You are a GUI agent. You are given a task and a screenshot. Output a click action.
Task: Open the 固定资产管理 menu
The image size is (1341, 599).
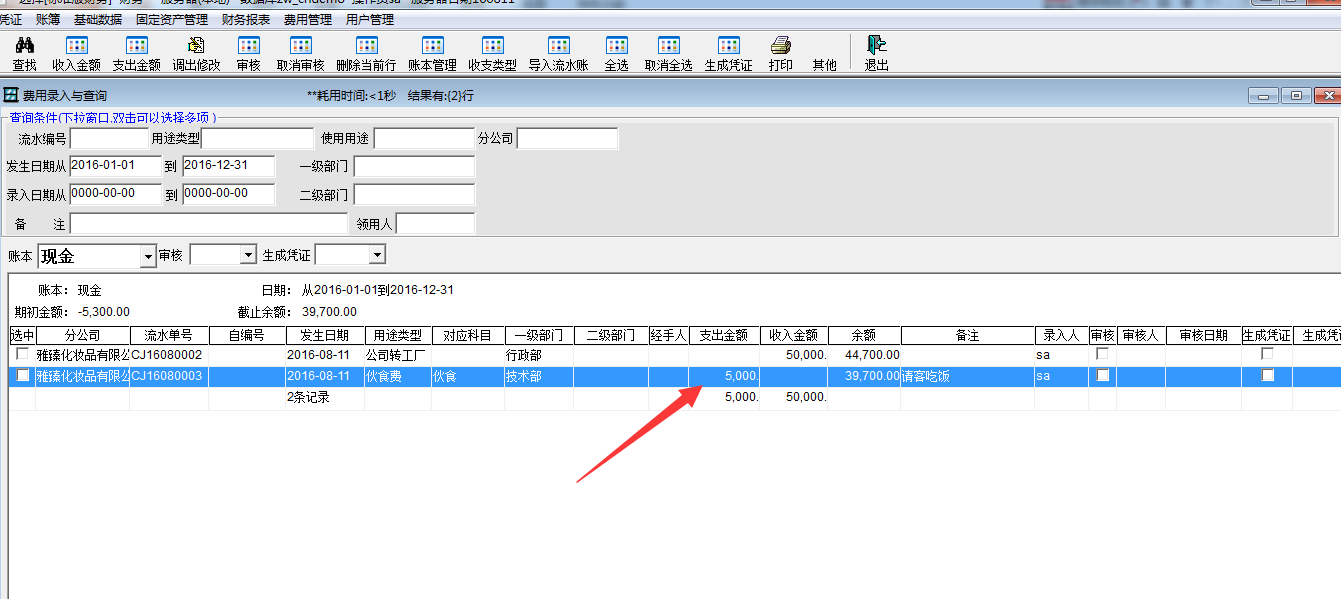click(172, 19)
